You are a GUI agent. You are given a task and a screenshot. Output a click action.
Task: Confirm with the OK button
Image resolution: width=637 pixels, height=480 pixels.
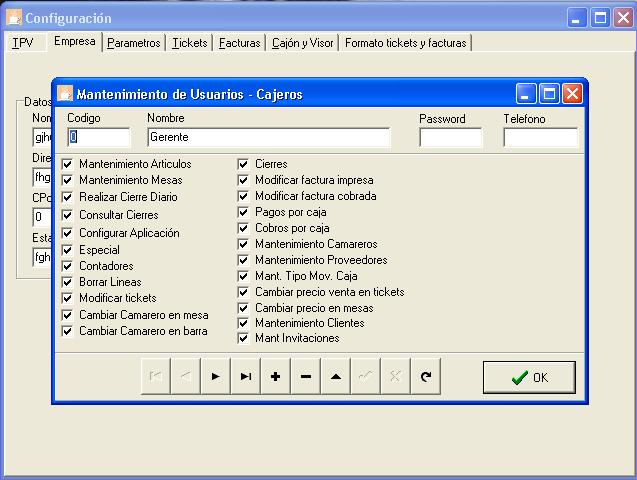(529, 377)
